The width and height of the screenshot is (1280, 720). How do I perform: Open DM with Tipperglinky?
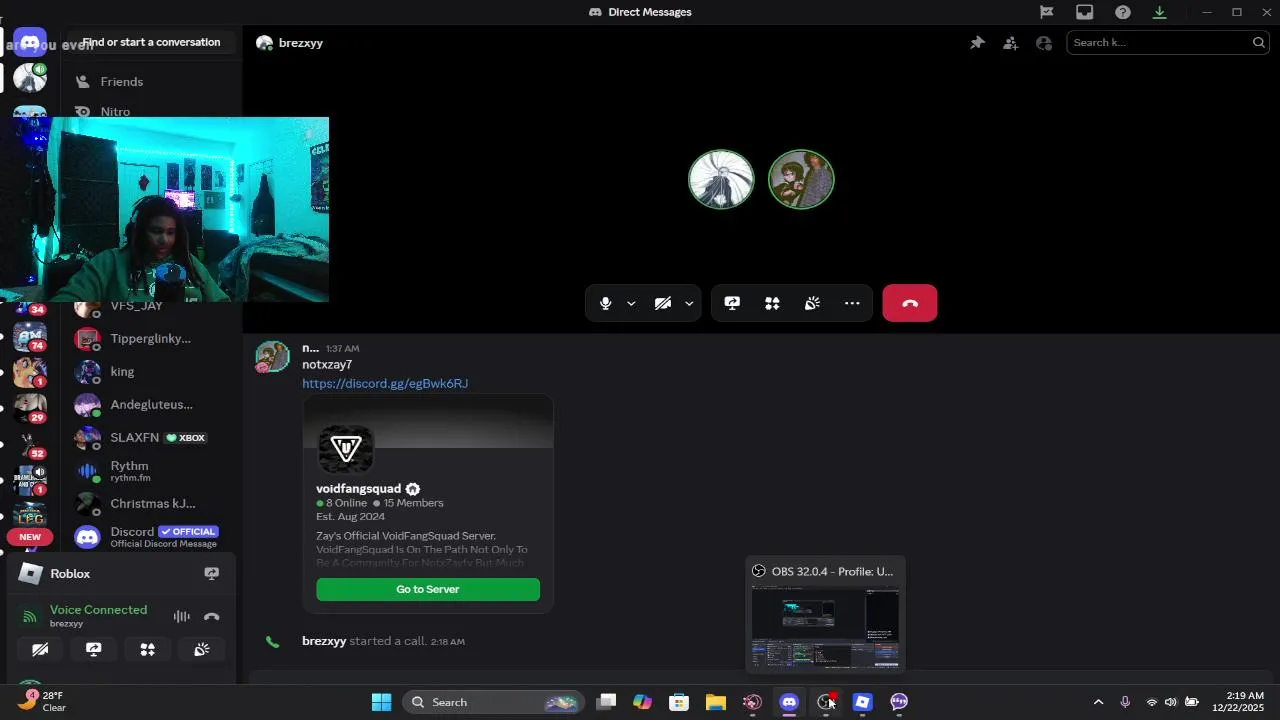point(152,338)
